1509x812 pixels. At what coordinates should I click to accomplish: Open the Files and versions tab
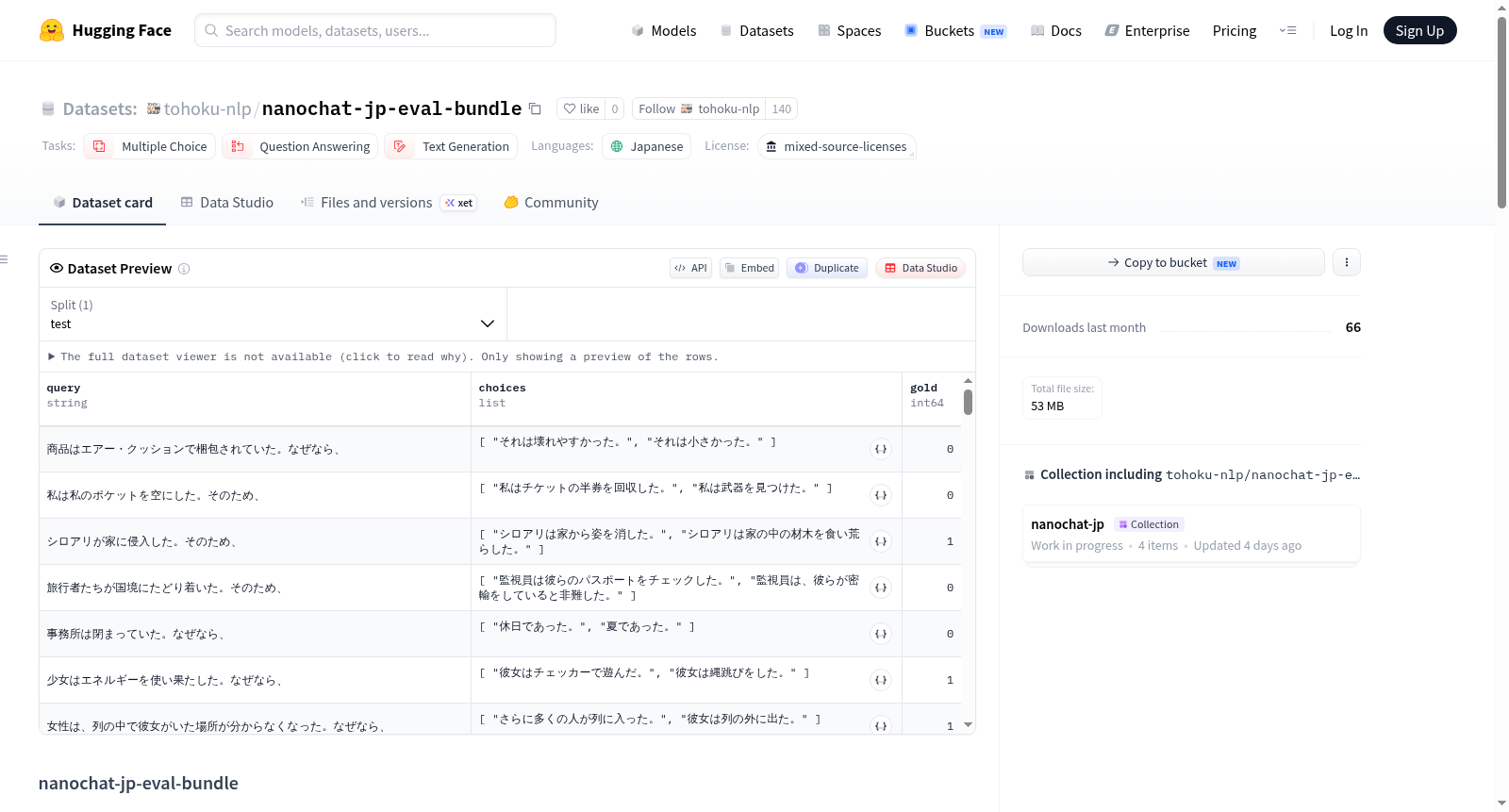tap(389, 202)
